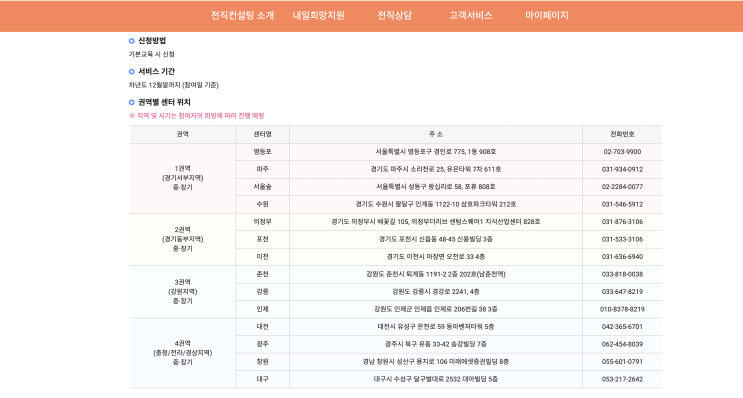Click the phone number 031-876-3106
Image resolution: width=743 pixels, height=398 pixels.
coord(622,222)
